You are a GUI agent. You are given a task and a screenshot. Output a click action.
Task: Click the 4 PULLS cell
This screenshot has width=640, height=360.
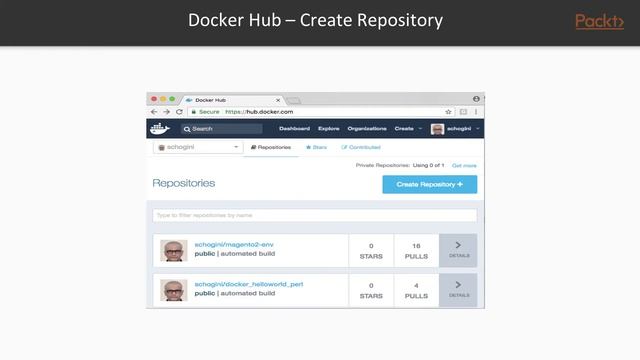(x=416, y=290)
